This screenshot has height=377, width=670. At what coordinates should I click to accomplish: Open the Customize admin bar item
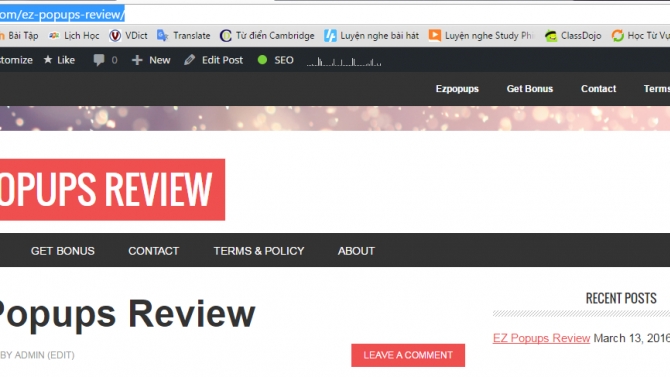click(x=16, y=60)
